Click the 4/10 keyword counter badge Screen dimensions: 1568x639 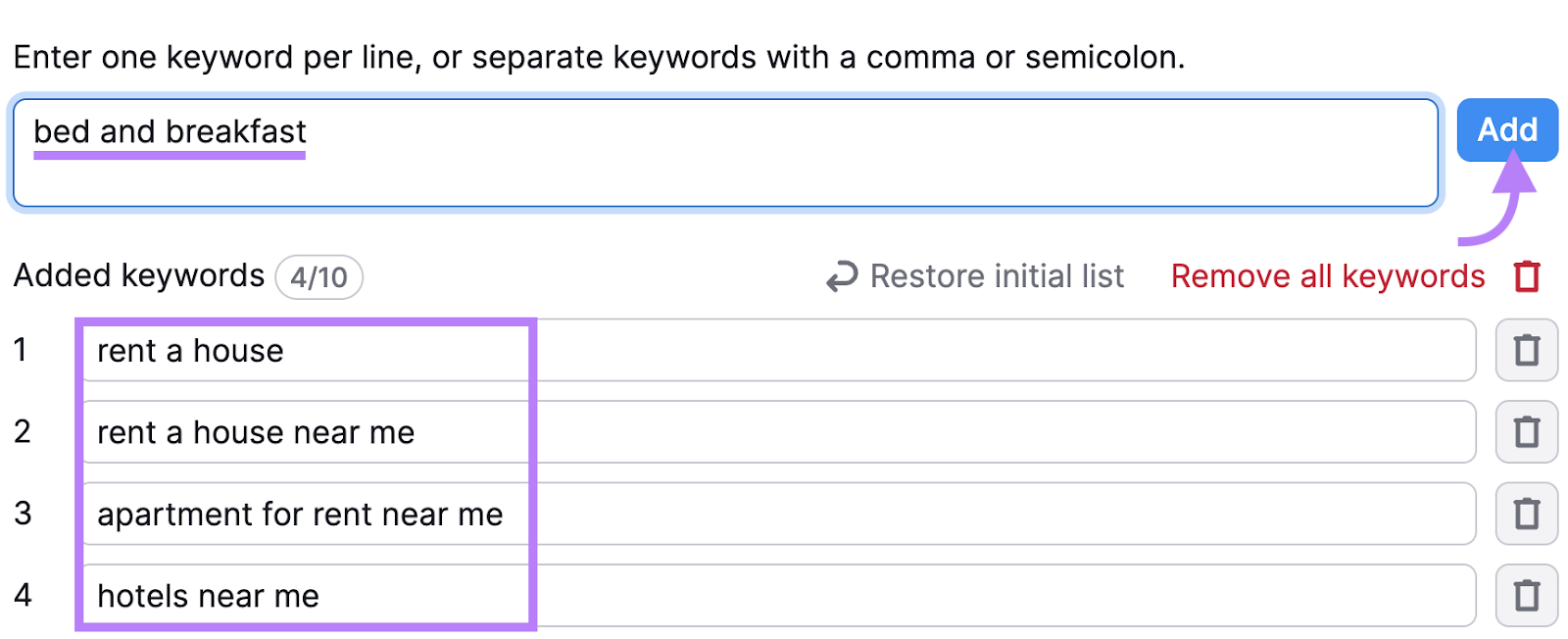[318, 276]
